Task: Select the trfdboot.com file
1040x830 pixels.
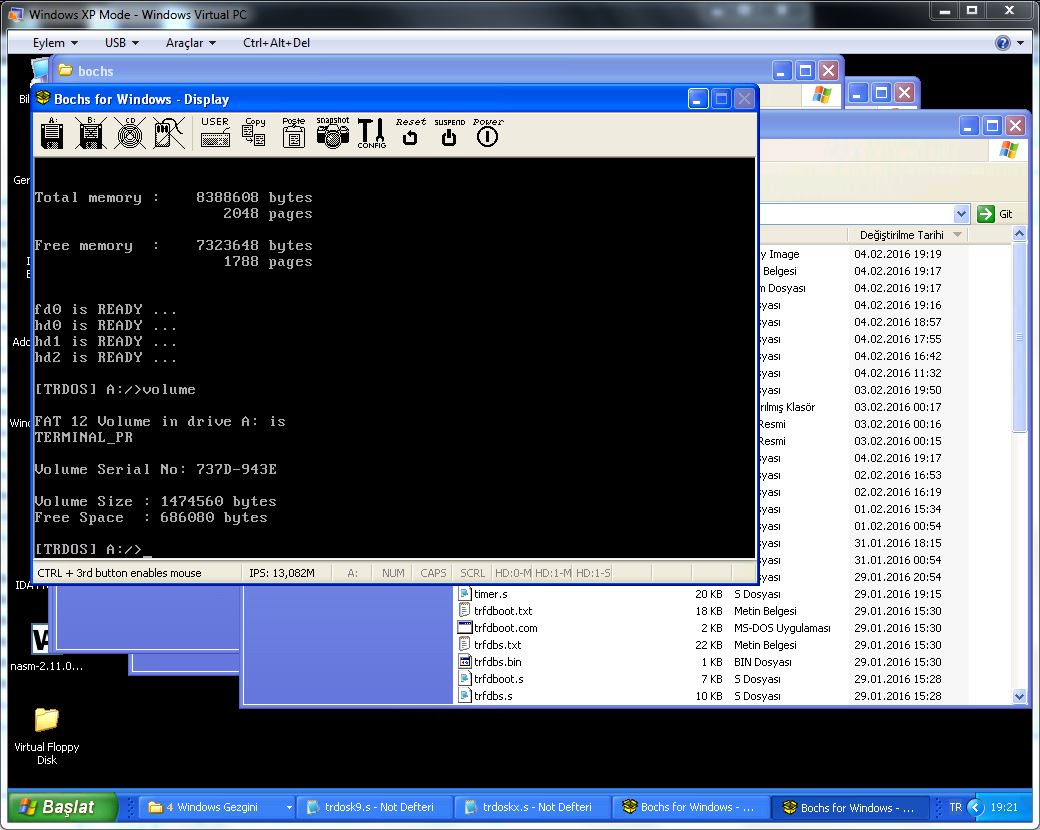Action: point(505,628)
